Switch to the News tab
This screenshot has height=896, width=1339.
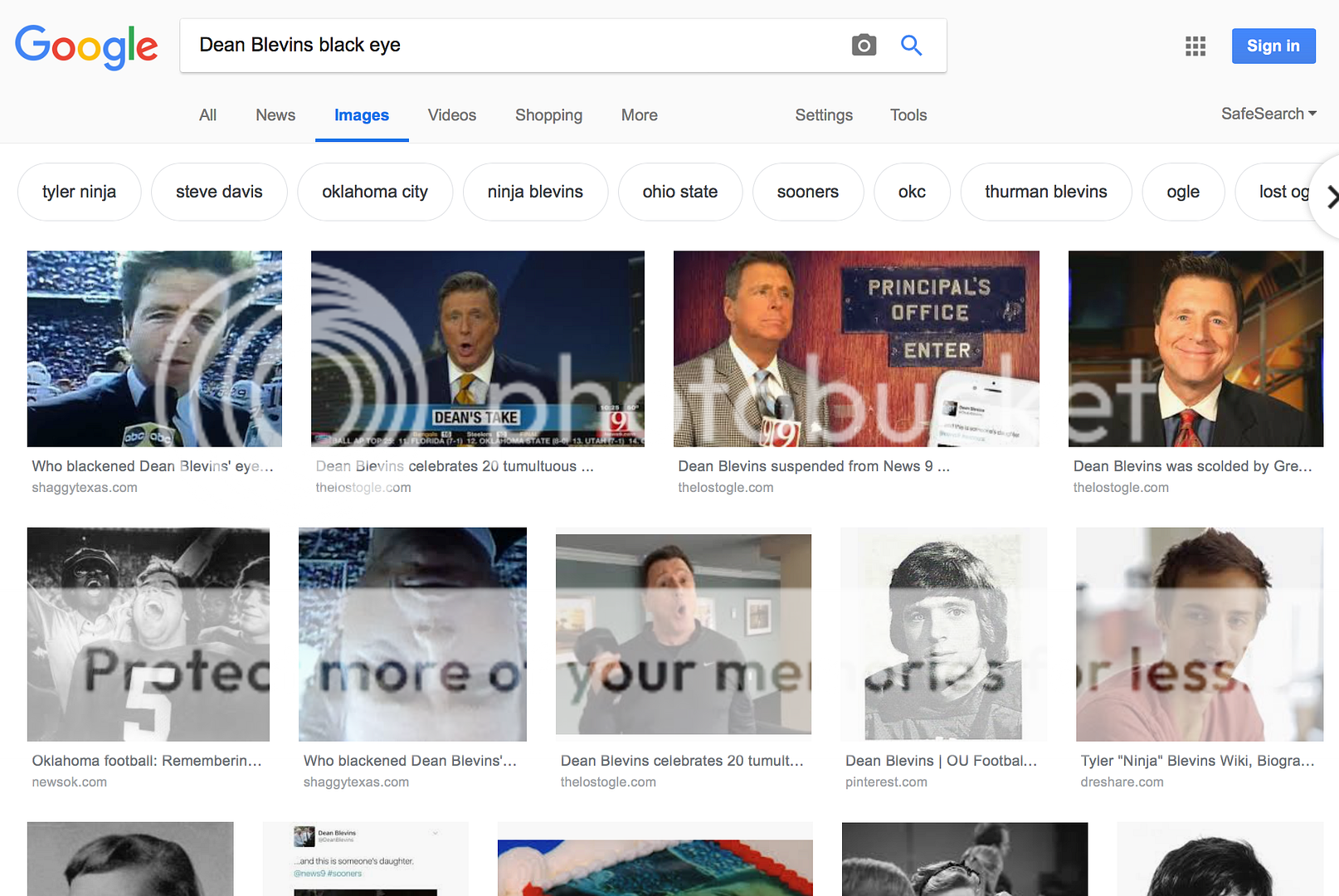tap(275, 115)
